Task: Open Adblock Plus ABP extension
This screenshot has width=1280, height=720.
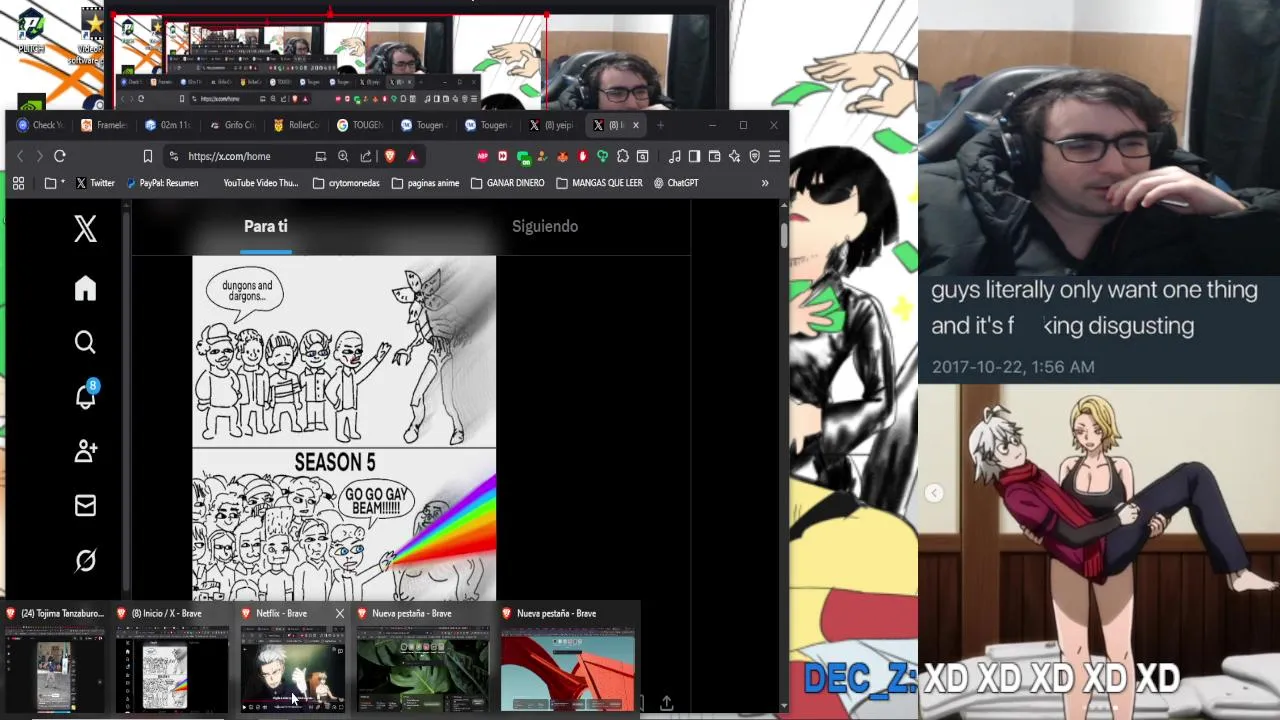Action: point(483,156)
